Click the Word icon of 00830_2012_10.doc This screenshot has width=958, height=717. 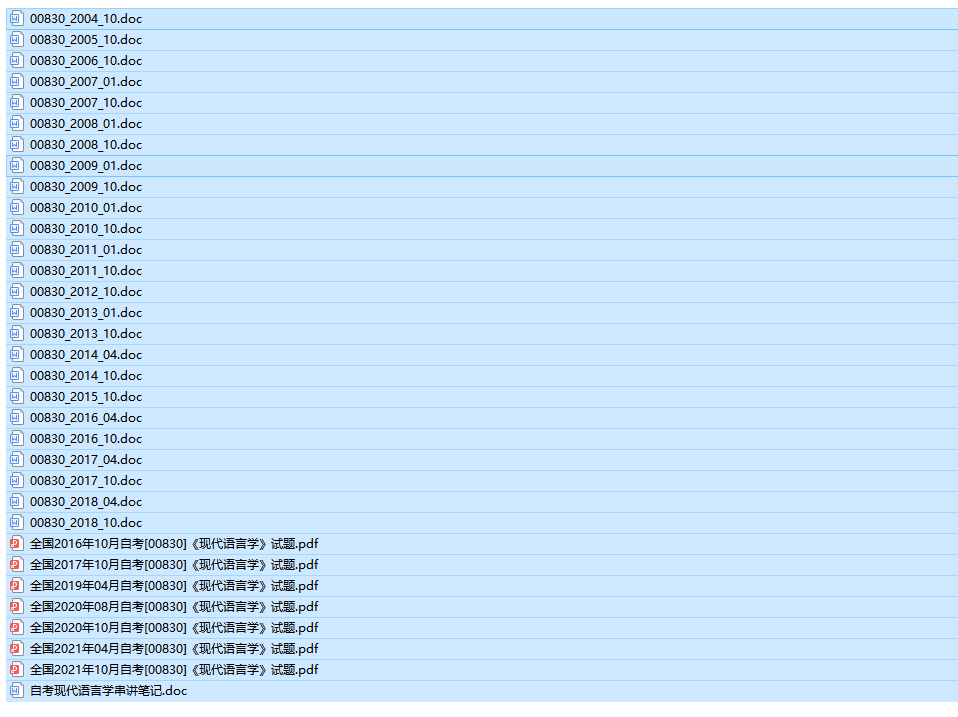point(16,291)
